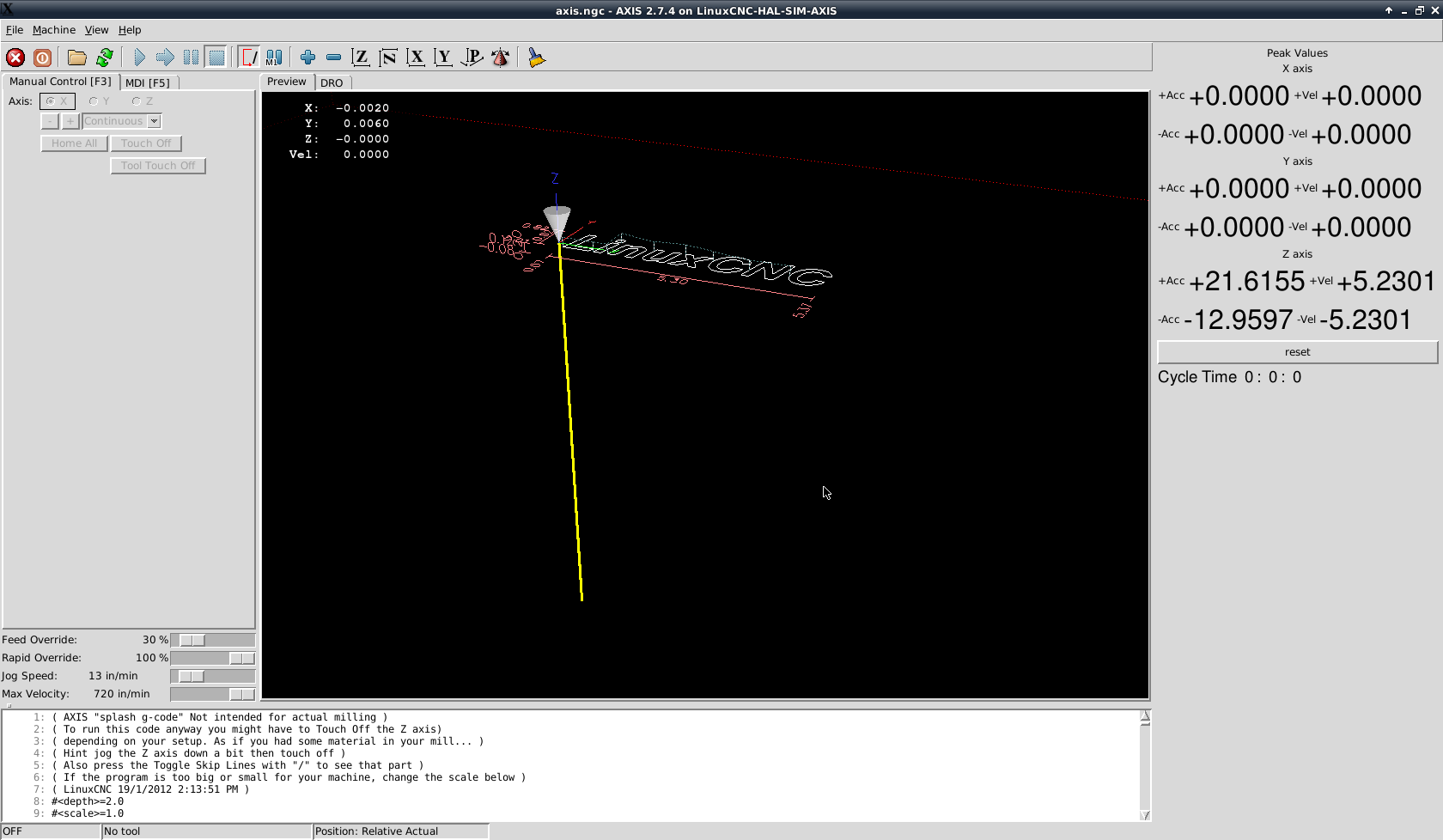Zoom out with the minus icon
1443x840 pixels.
tap(333, 58)
